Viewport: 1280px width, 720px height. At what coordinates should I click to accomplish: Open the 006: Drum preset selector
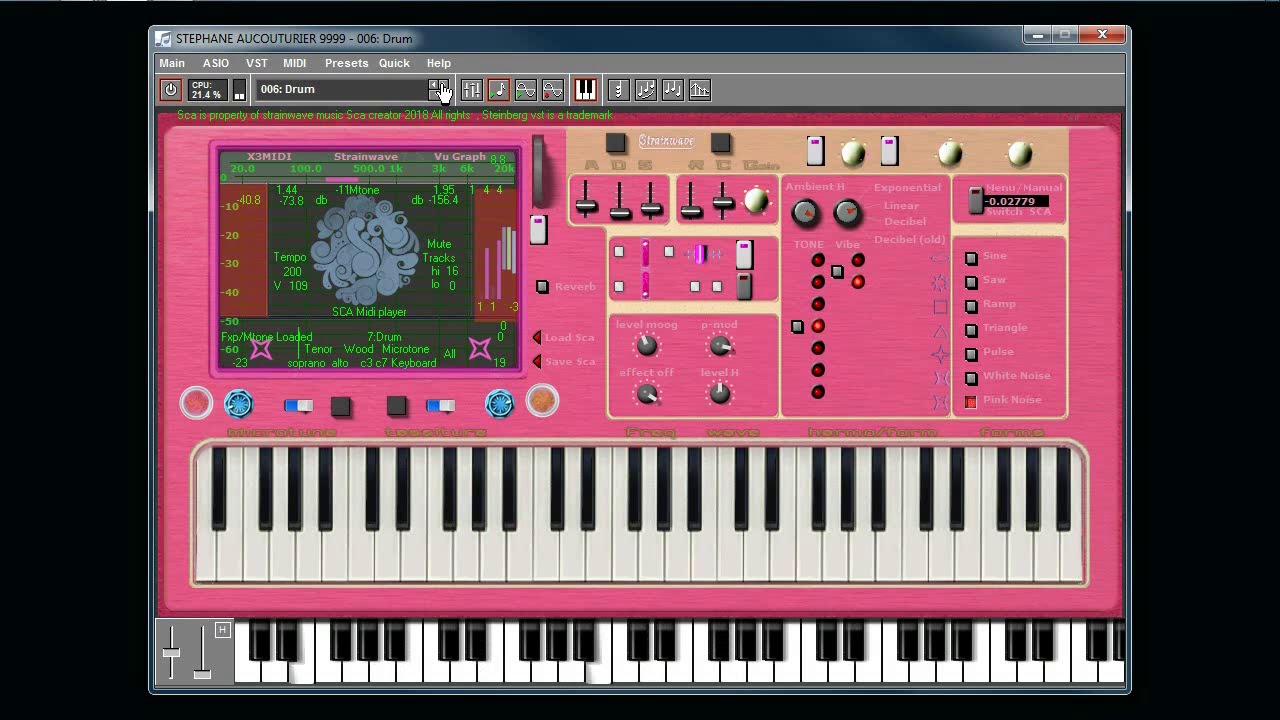[x=342, y=90]
